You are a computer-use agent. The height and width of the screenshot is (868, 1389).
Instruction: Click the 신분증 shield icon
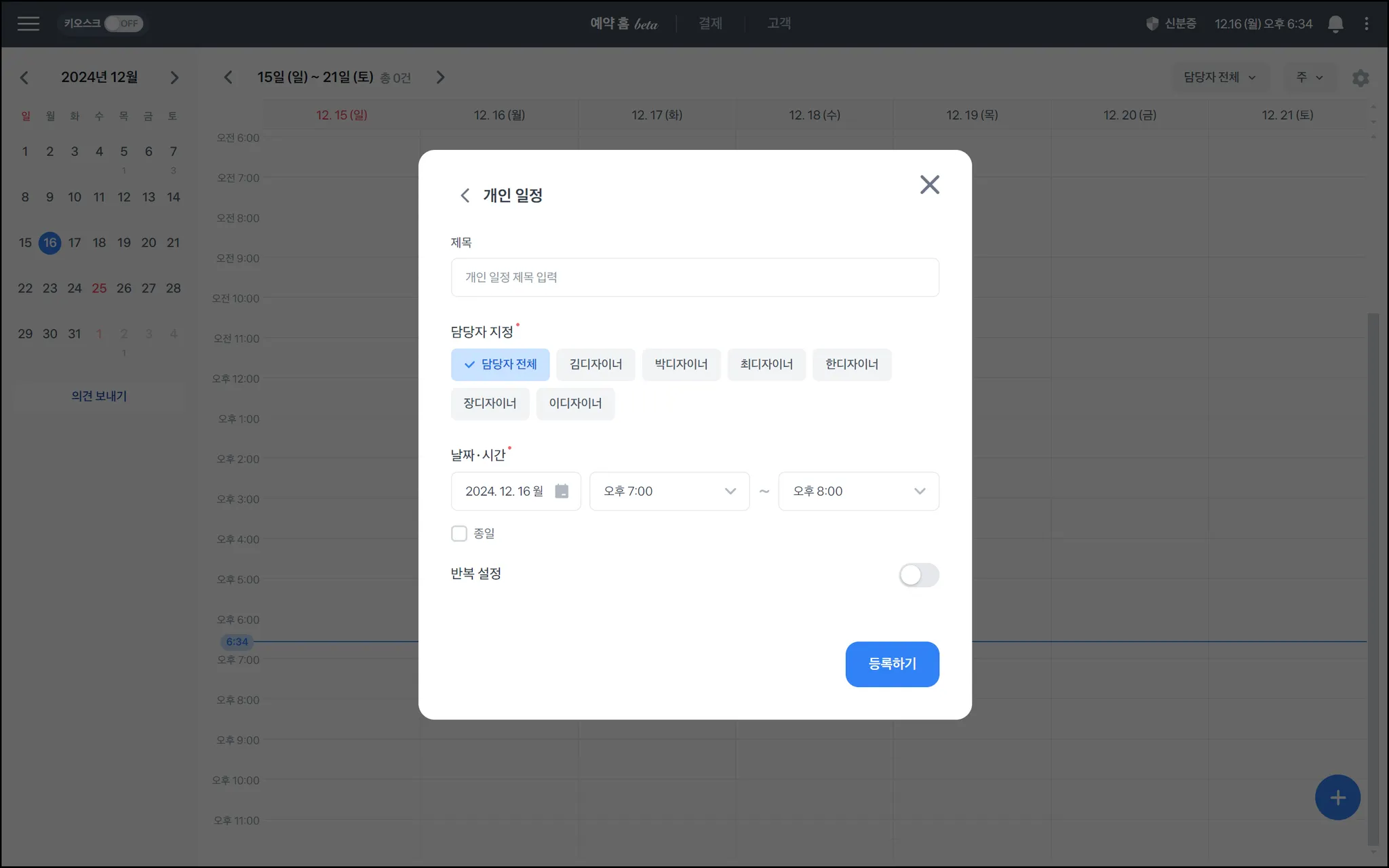point(1152,24)
